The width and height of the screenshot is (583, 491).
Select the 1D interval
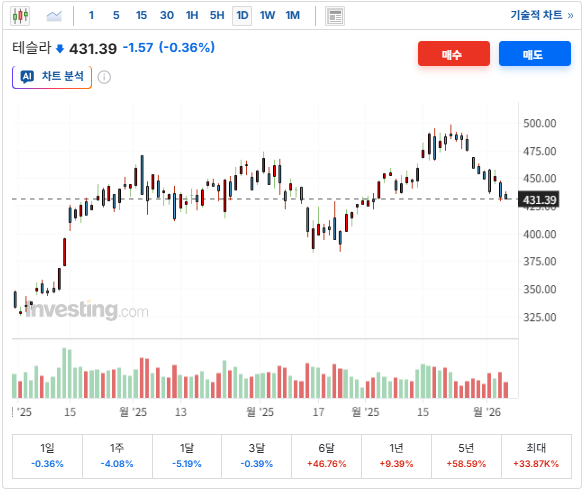tap(242, 16)
